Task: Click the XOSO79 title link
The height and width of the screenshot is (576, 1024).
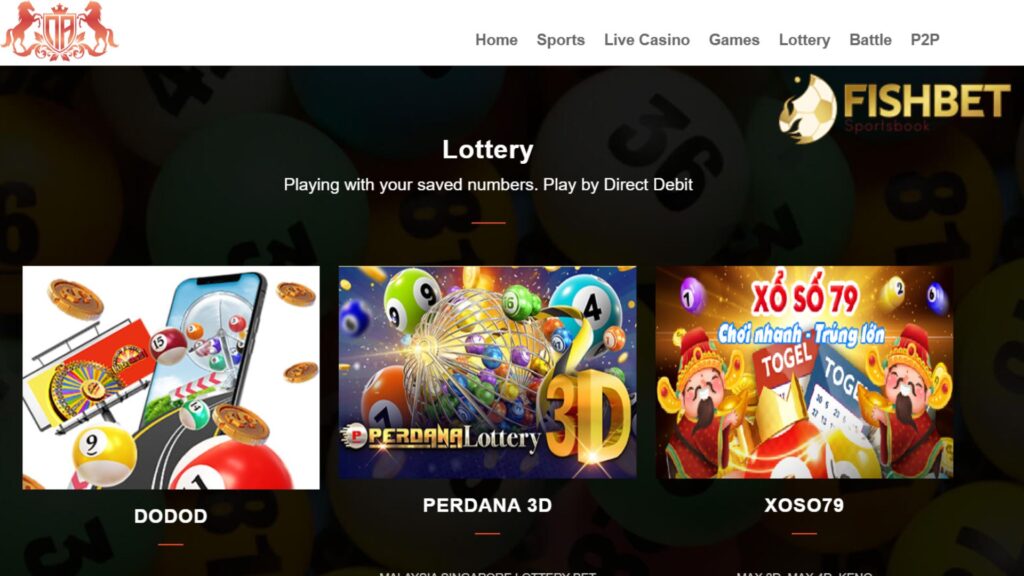Action: (x=804, y=505)
